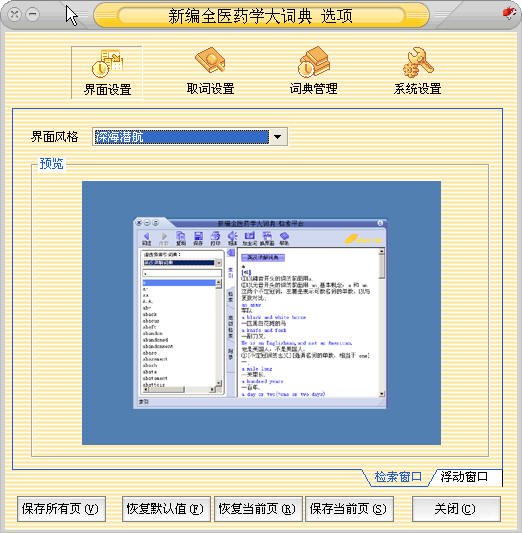Open the 界面设置 interface settings icon
This screenshot has width=522, height=533.
107,72
